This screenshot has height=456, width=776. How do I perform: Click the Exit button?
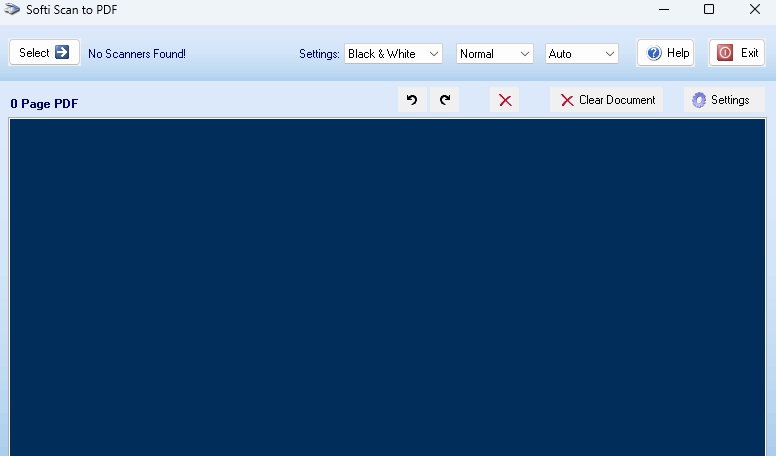pos(737,52)
